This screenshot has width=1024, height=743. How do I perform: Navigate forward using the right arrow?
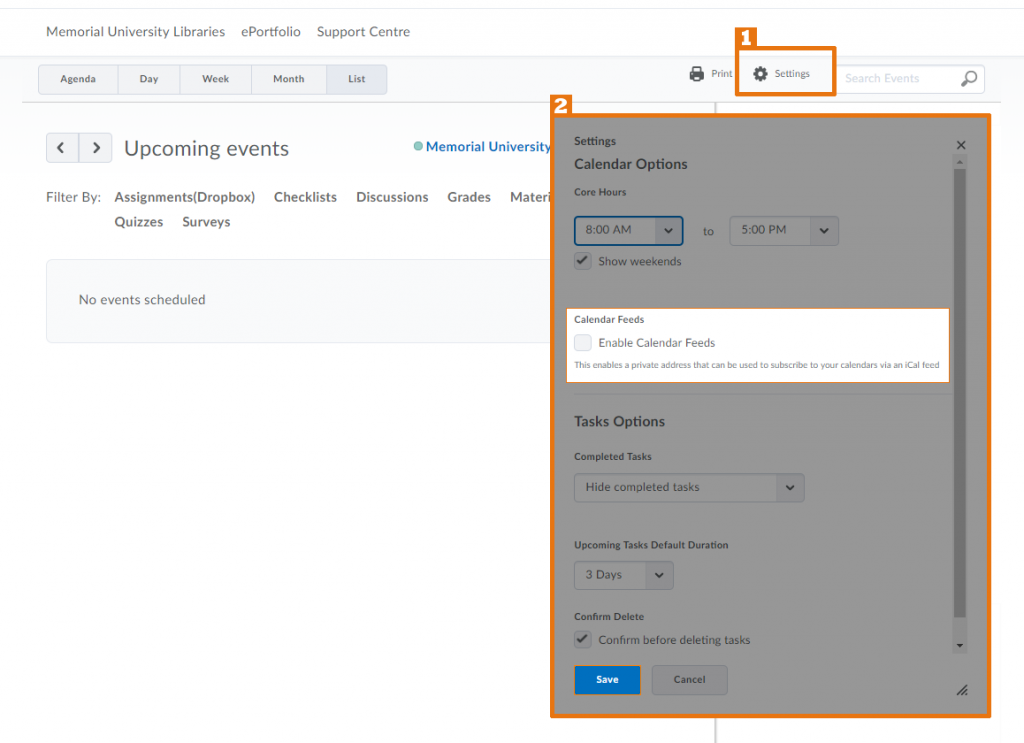(95, 147)
